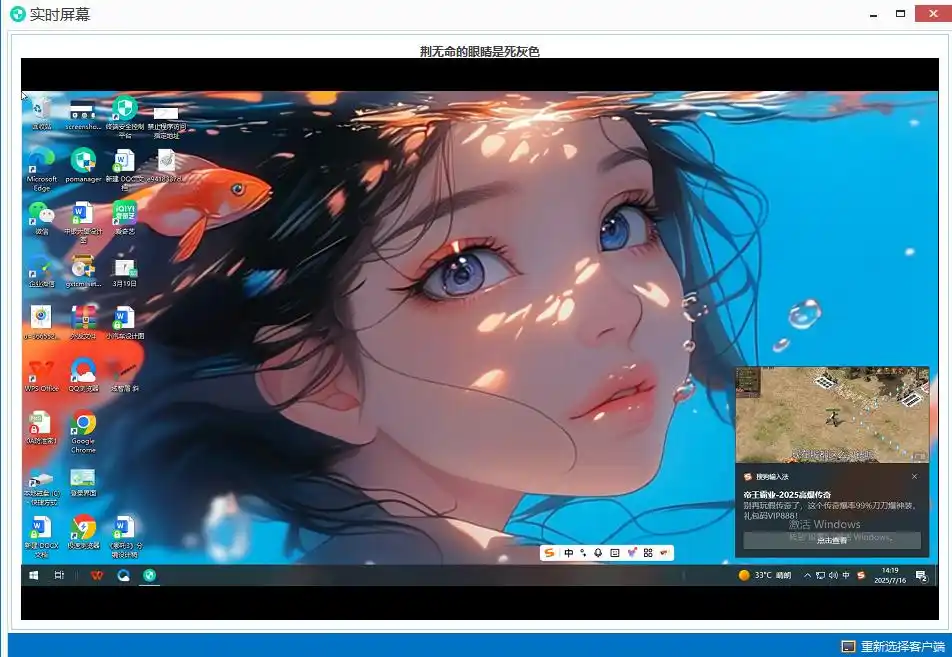
Task: Toggle the 中 input indicator in system tray
Action: click(846, 575)
